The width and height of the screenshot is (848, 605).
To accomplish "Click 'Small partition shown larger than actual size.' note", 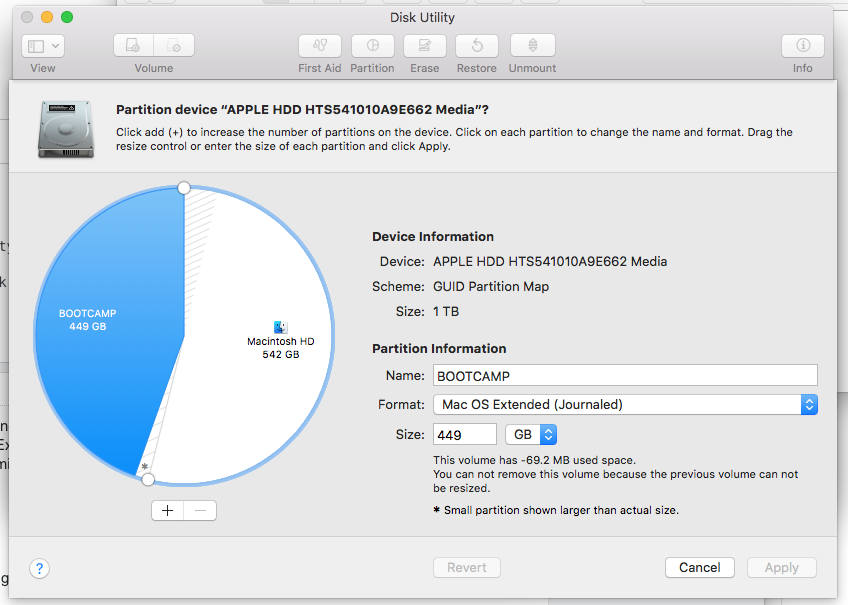I will tap(561, 510).
